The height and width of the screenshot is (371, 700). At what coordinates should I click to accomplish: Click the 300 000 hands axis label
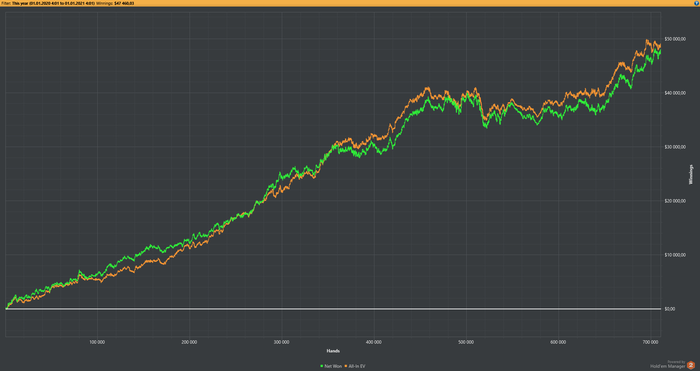coord(282,342)
